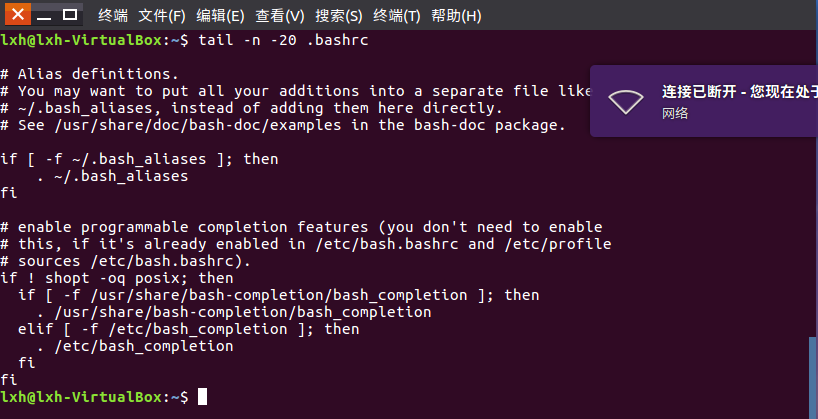Viewport: 818px width, 419px height.
Task: Click the block cursor at the prompt
Action: [x=203, y=397]
